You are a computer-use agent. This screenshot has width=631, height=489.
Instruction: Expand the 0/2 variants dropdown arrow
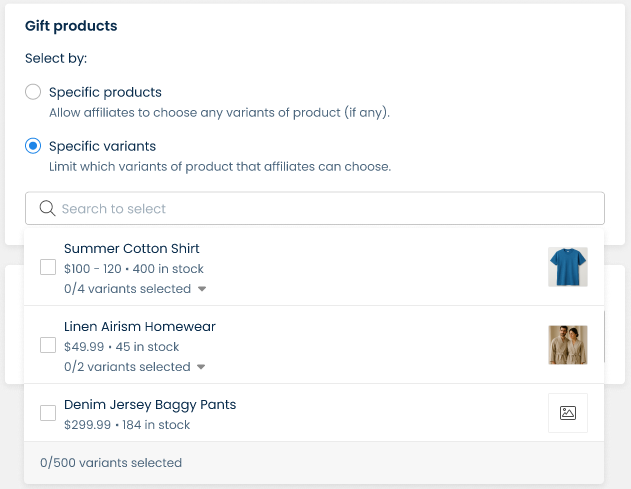201,367
